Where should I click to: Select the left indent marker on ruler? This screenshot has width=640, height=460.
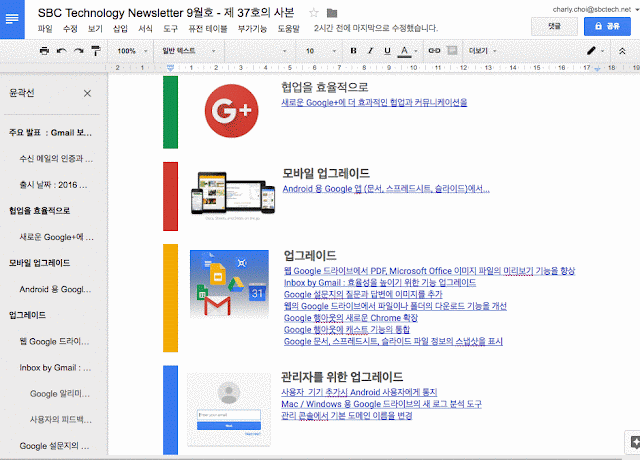click(x=171, y=67)
